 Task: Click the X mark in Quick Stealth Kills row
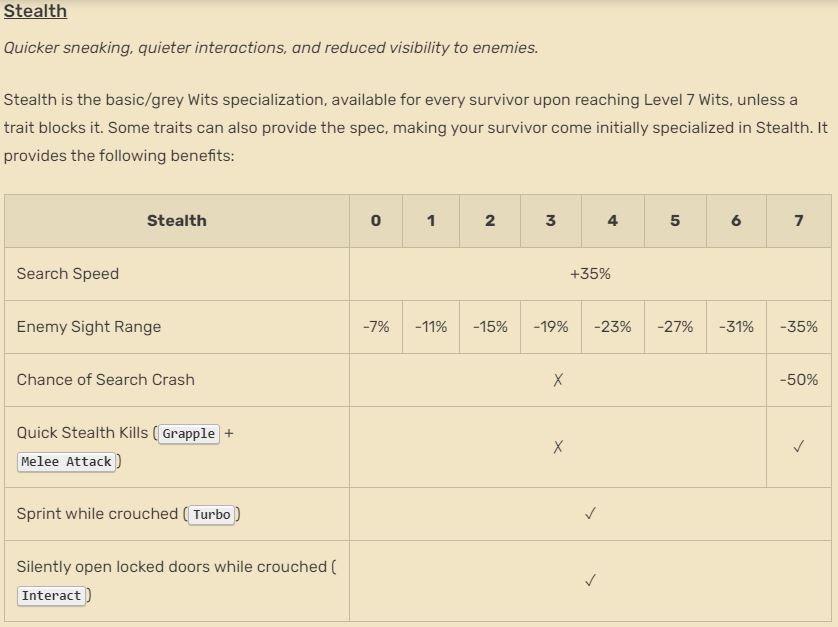558,447
